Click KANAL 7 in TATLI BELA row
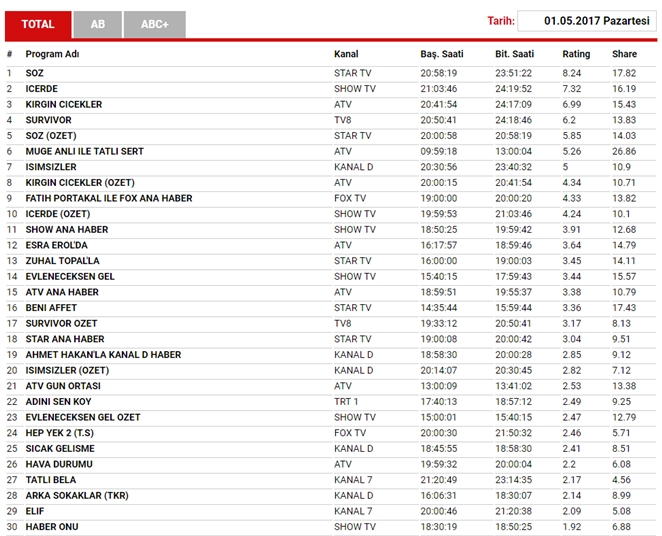 (x=353, y=479)
